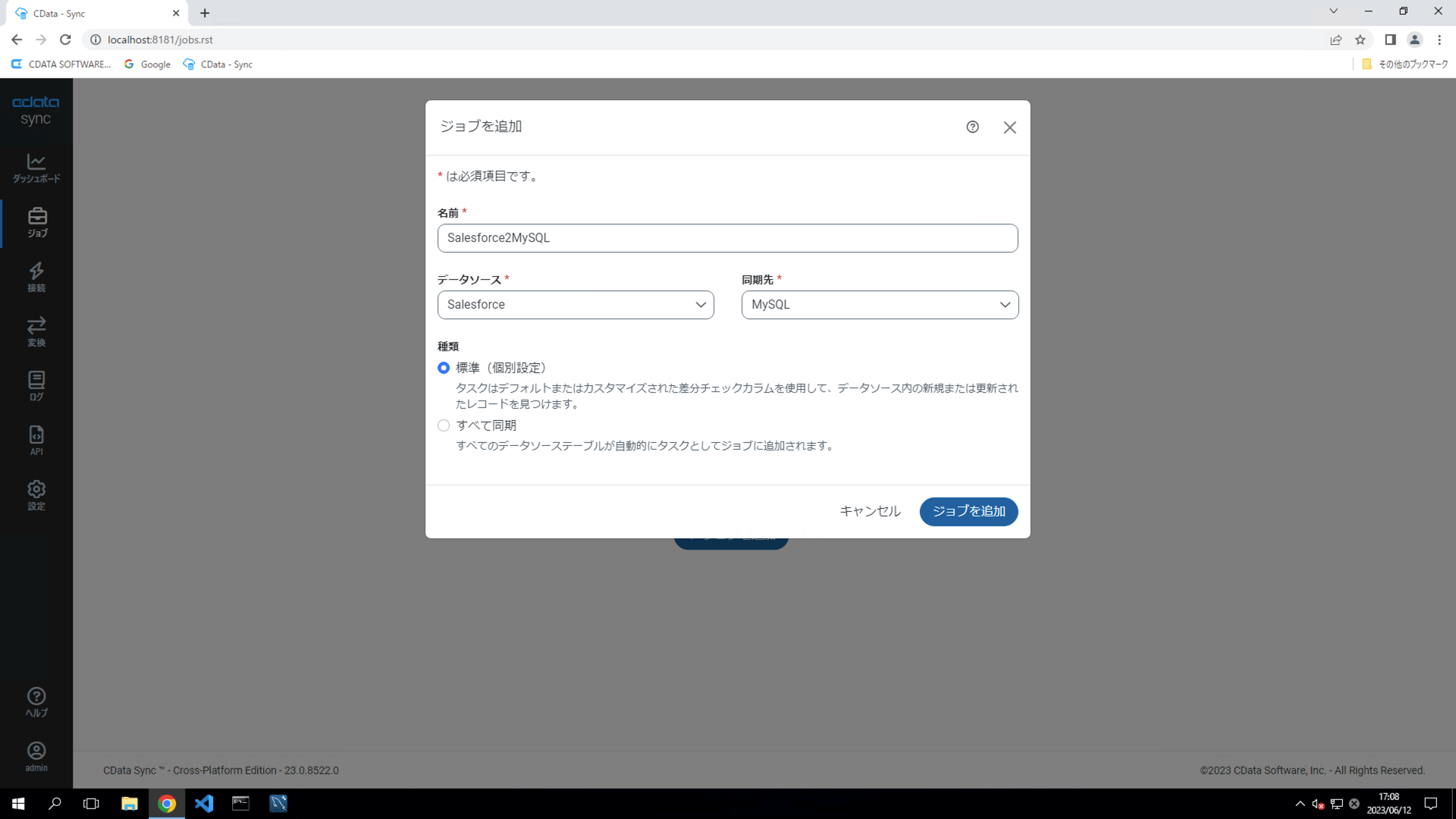Switch to the CData - Sync browser tab
The height and width of the screenshot is (819, 1456).
pyautogui.click(x=91, y=13)
